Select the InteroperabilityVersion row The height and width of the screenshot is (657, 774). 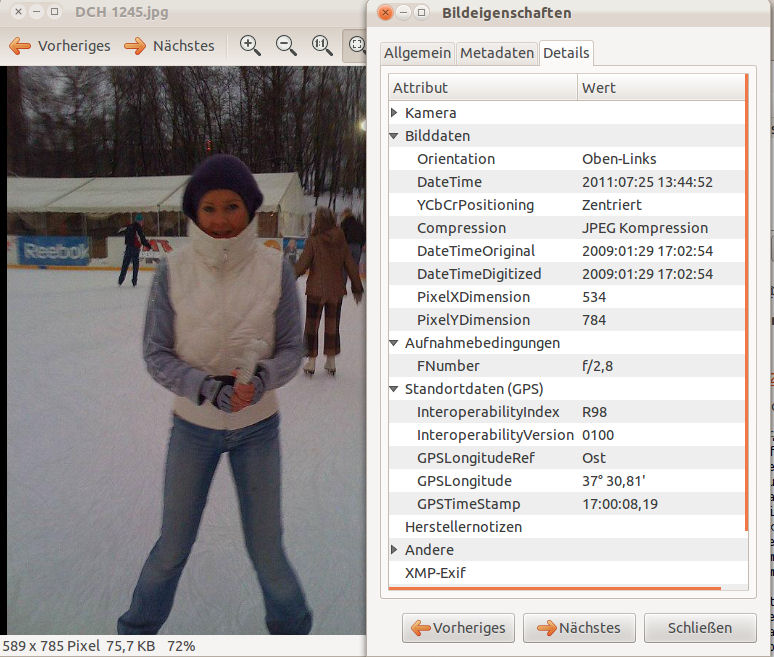(x=567, y=435)
